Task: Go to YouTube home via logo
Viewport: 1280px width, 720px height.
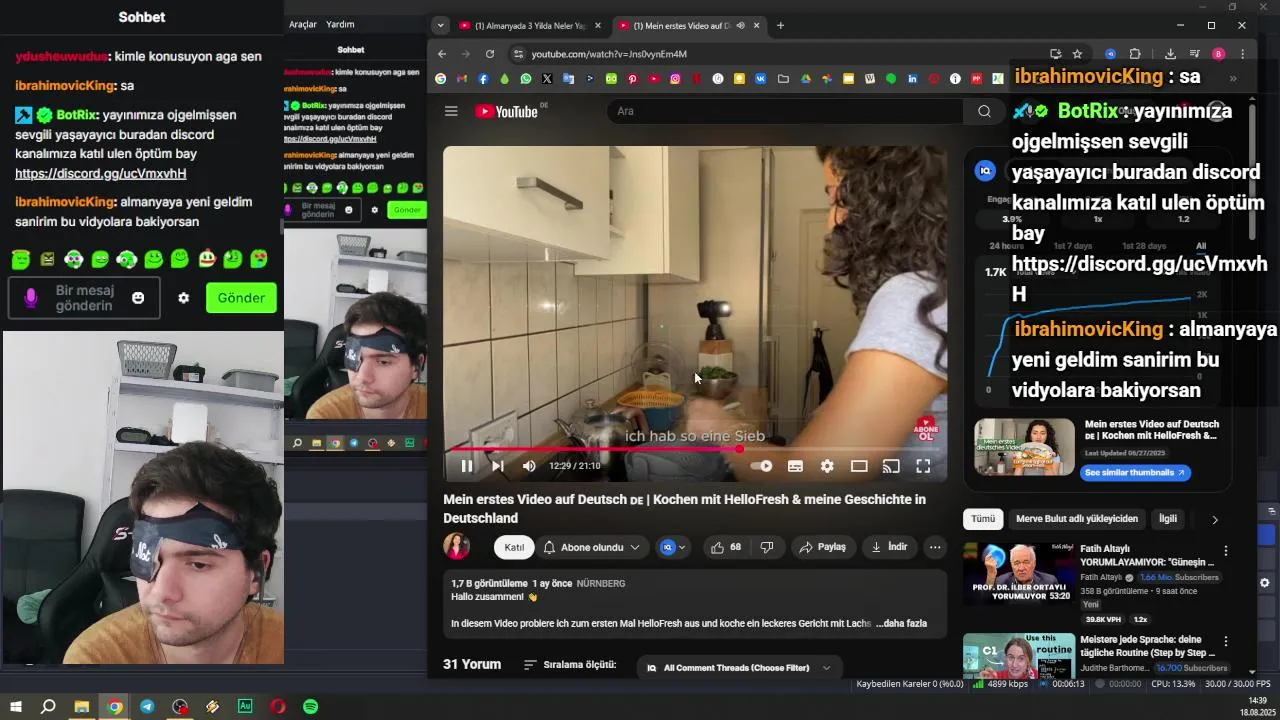Action: 509,111
